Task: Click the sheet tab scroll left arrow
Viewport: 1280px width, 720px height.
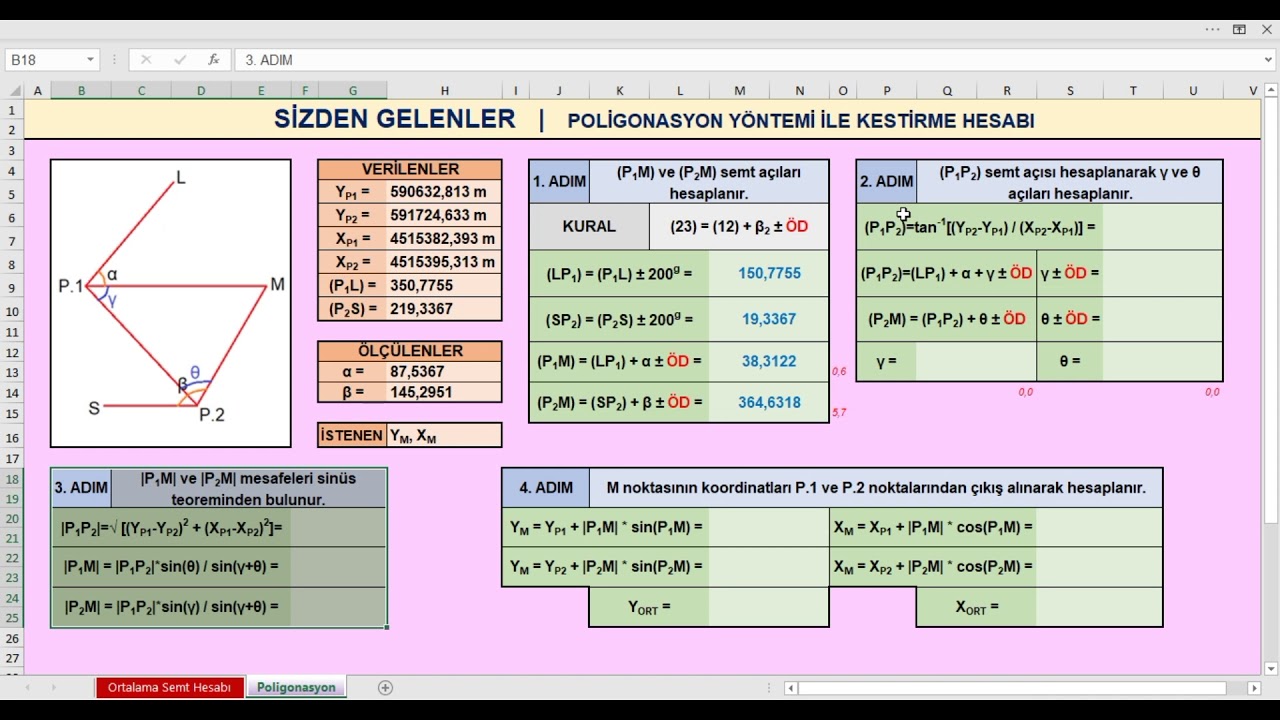Action: click(28, 688)
